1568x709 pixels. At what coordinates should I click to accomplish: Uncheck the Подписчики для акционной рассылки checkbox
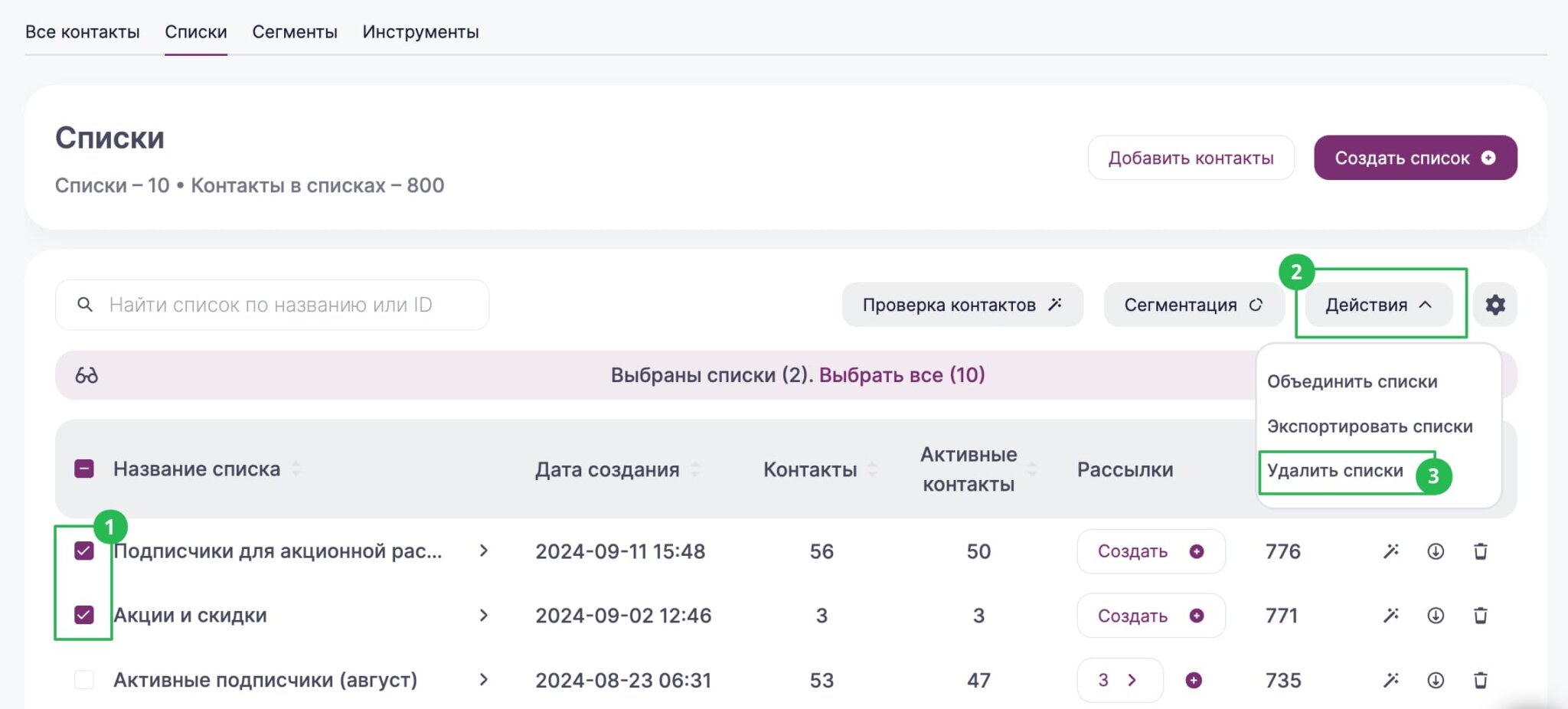(84, 551)
